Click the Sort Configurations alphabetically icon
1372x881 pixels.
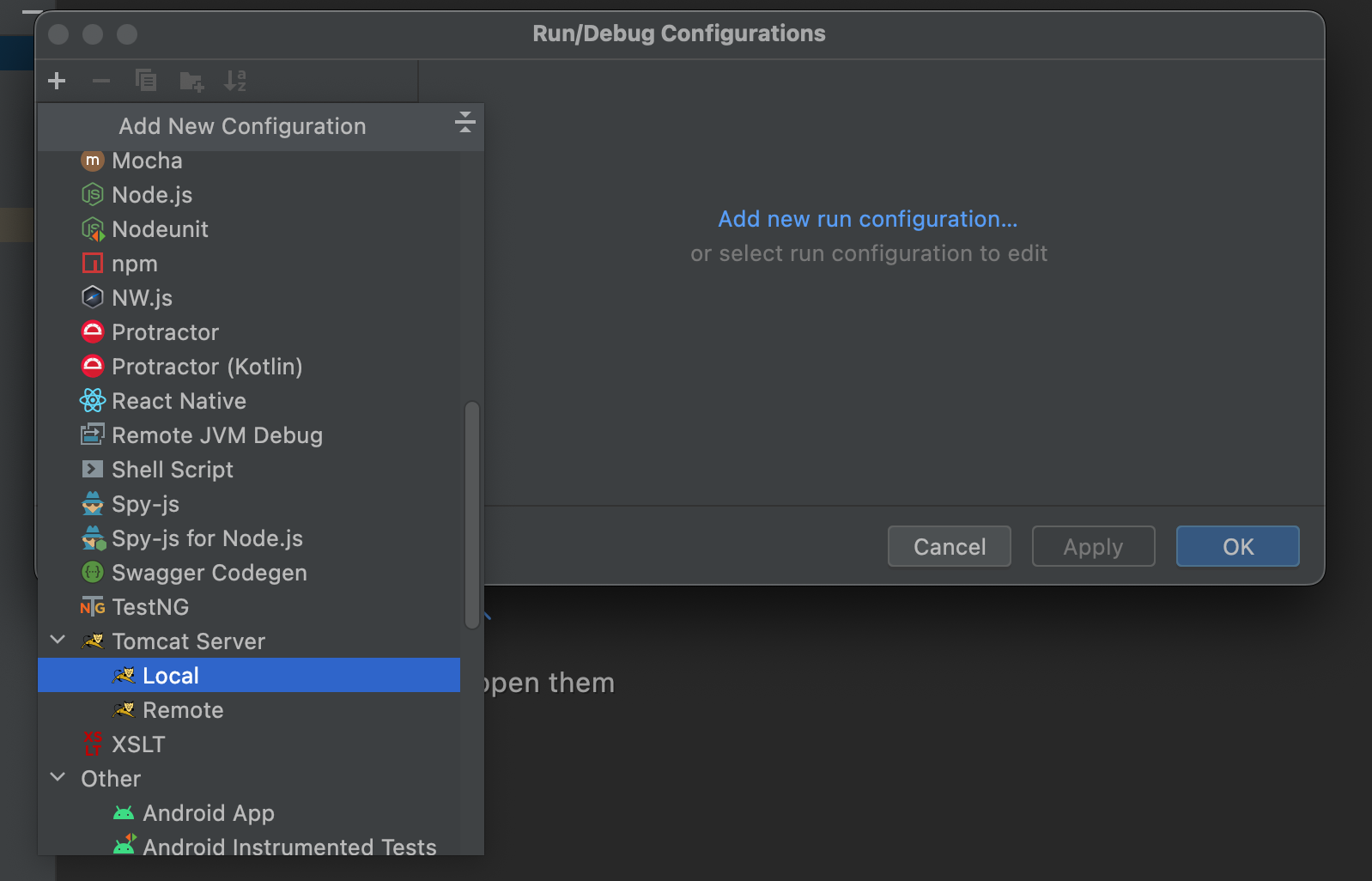[x=235, y=81]
